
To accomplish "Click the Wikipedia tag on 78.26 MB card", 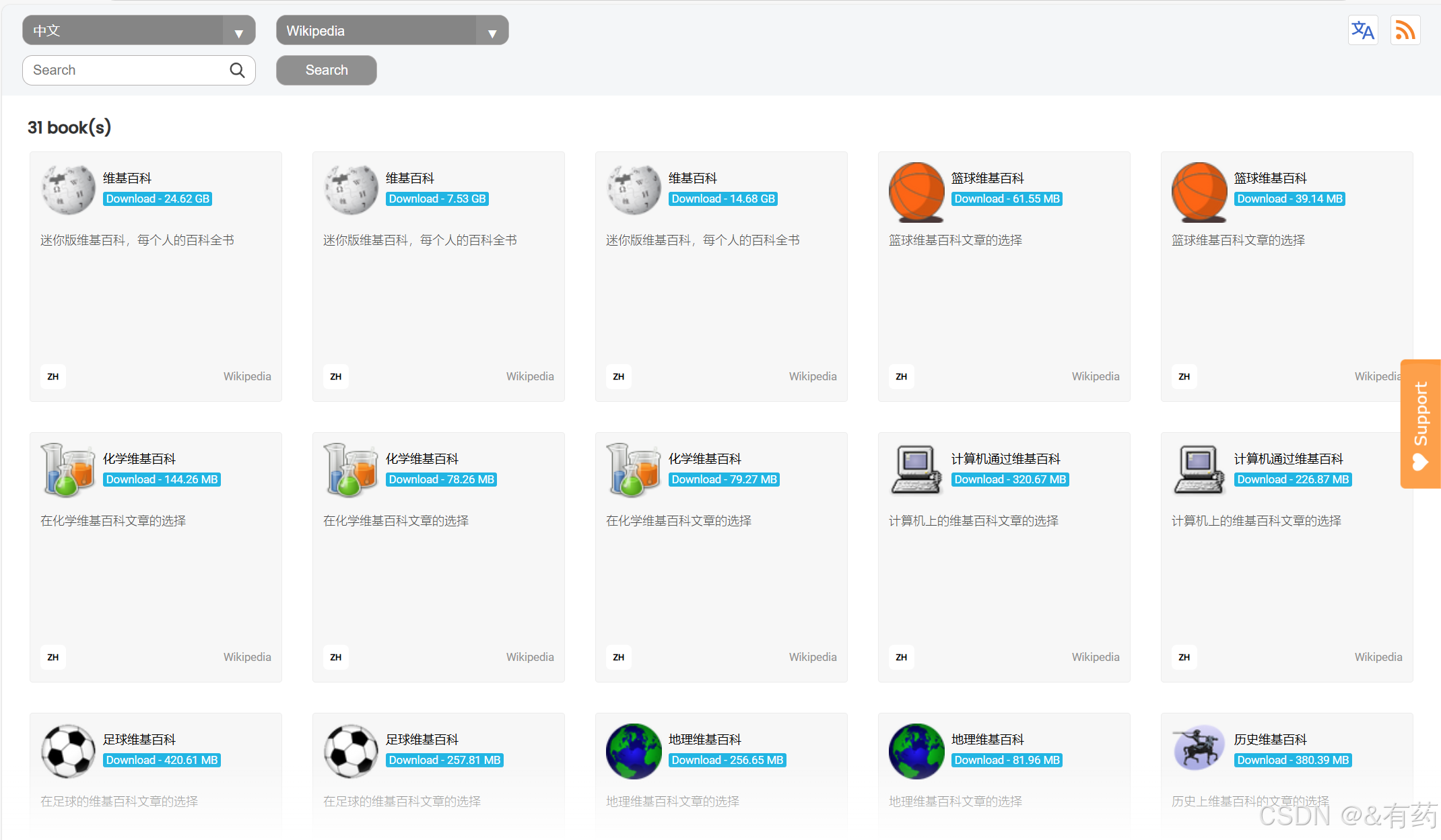I will pyautogui.click(x=530, y=657).
